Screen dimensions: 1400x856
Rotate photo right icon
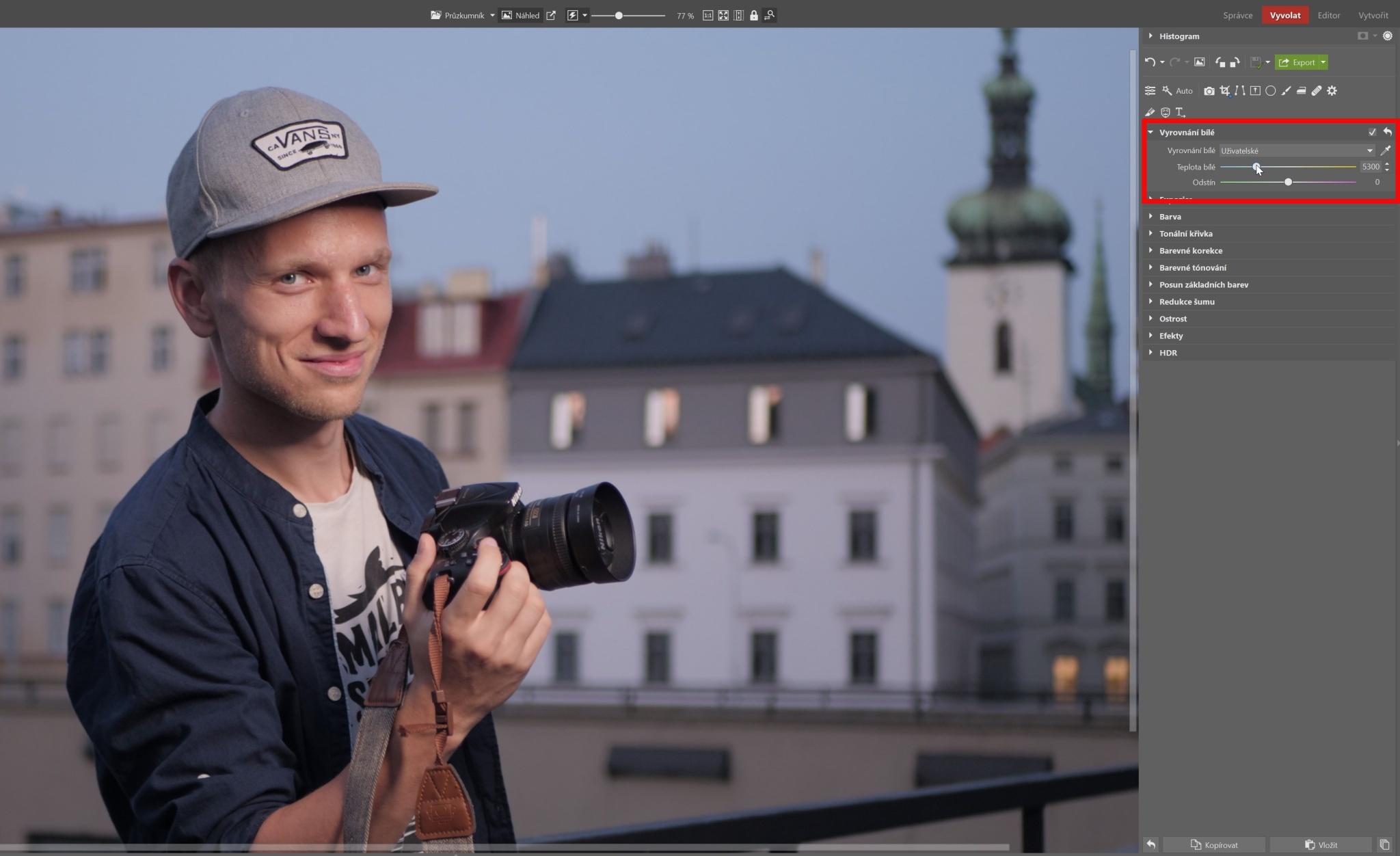pos(1235,62)
